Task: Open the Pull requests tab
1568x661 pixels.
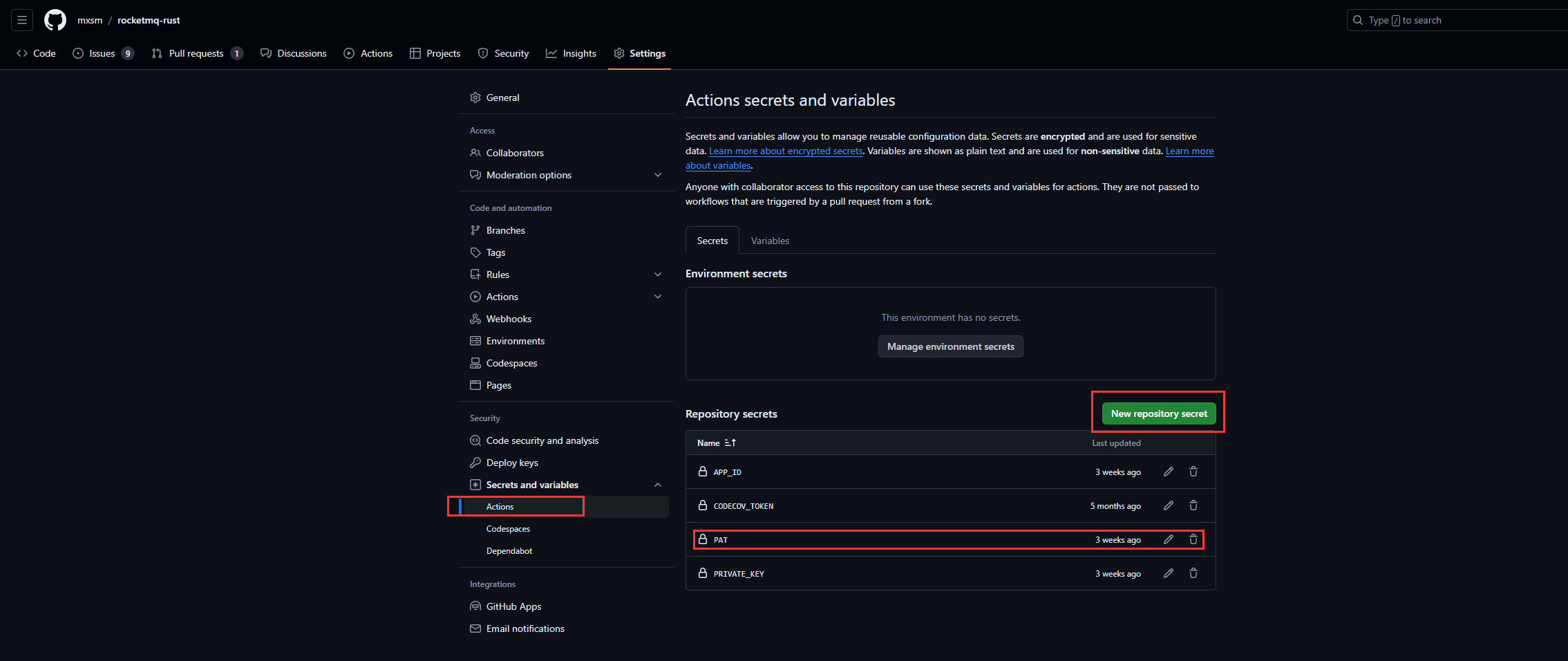Action: [196, 53]
